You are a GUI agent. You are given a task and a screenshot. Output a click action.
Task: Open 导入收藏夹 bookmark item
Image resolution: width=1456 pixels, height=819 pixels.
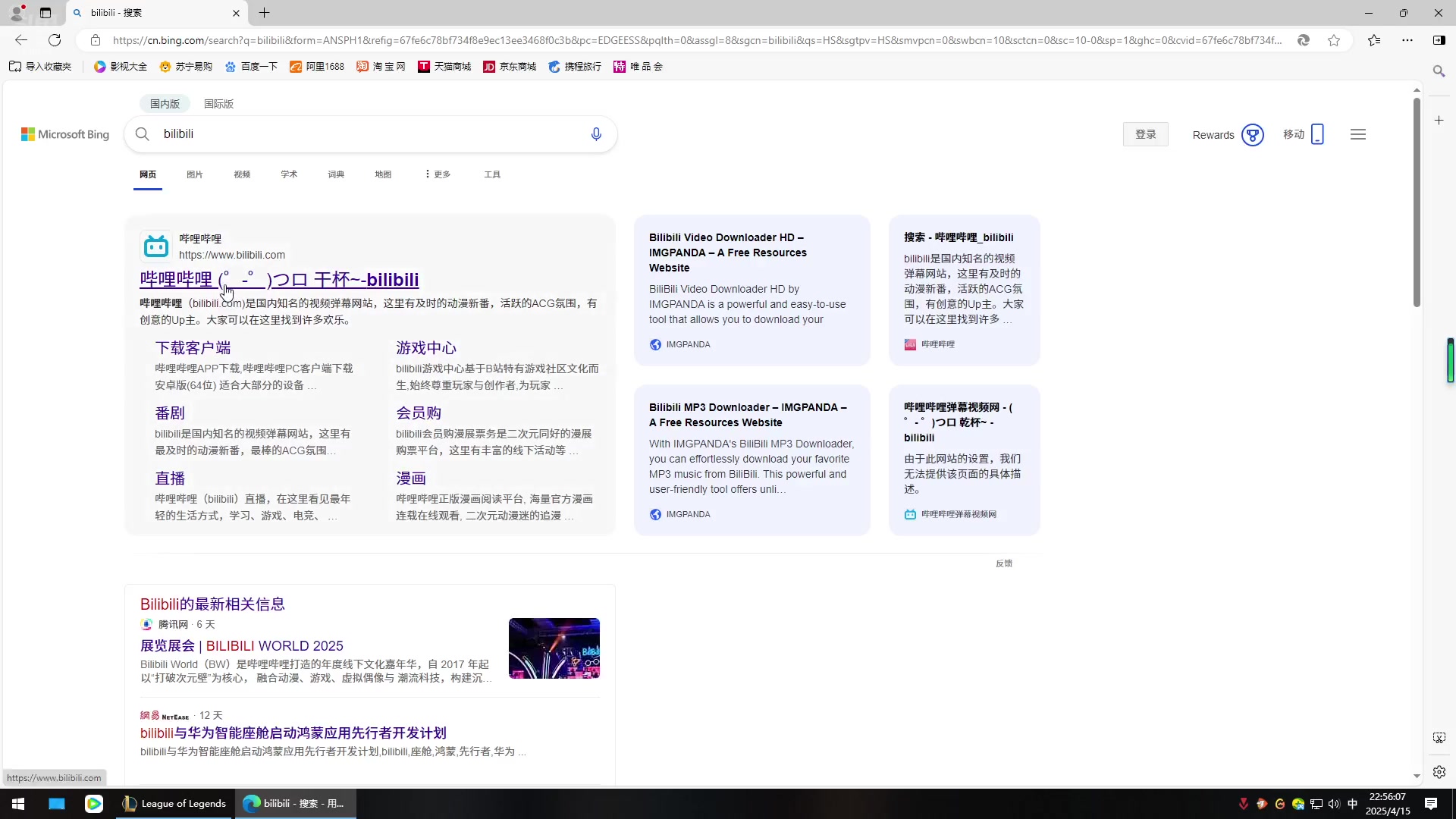(x=40, y=67)
